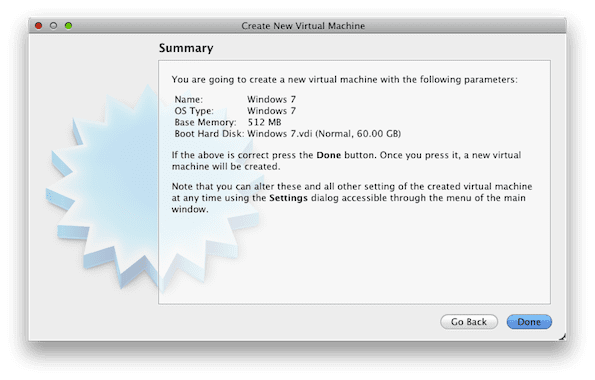The height and width of the screenshot is (380, 595).
Task: Minimize the wizard with the yellow button
Action: (x=54, y=25)
